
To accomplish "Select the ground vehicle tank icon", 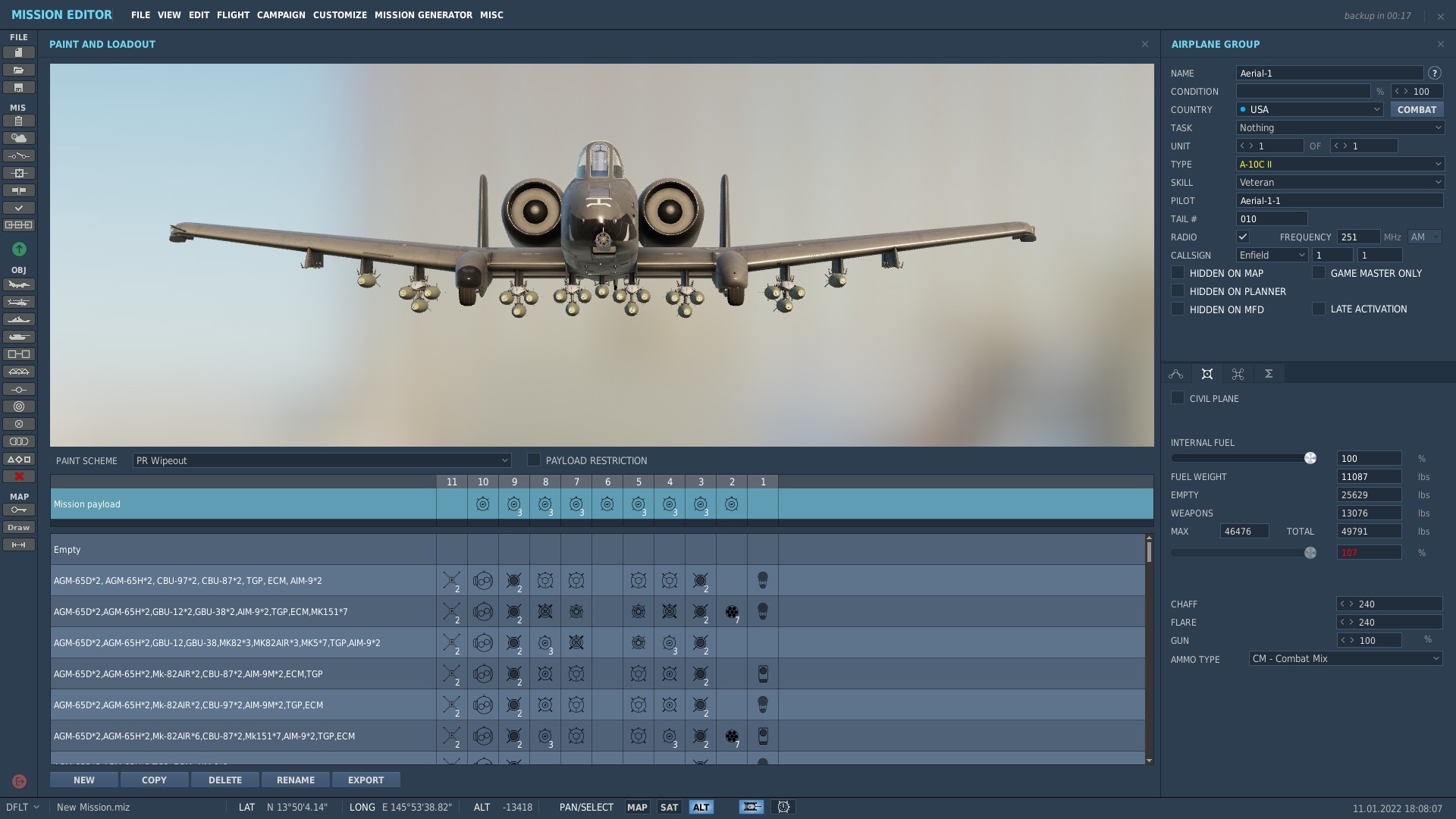I will pyautogui.click(x=19, y=337).
